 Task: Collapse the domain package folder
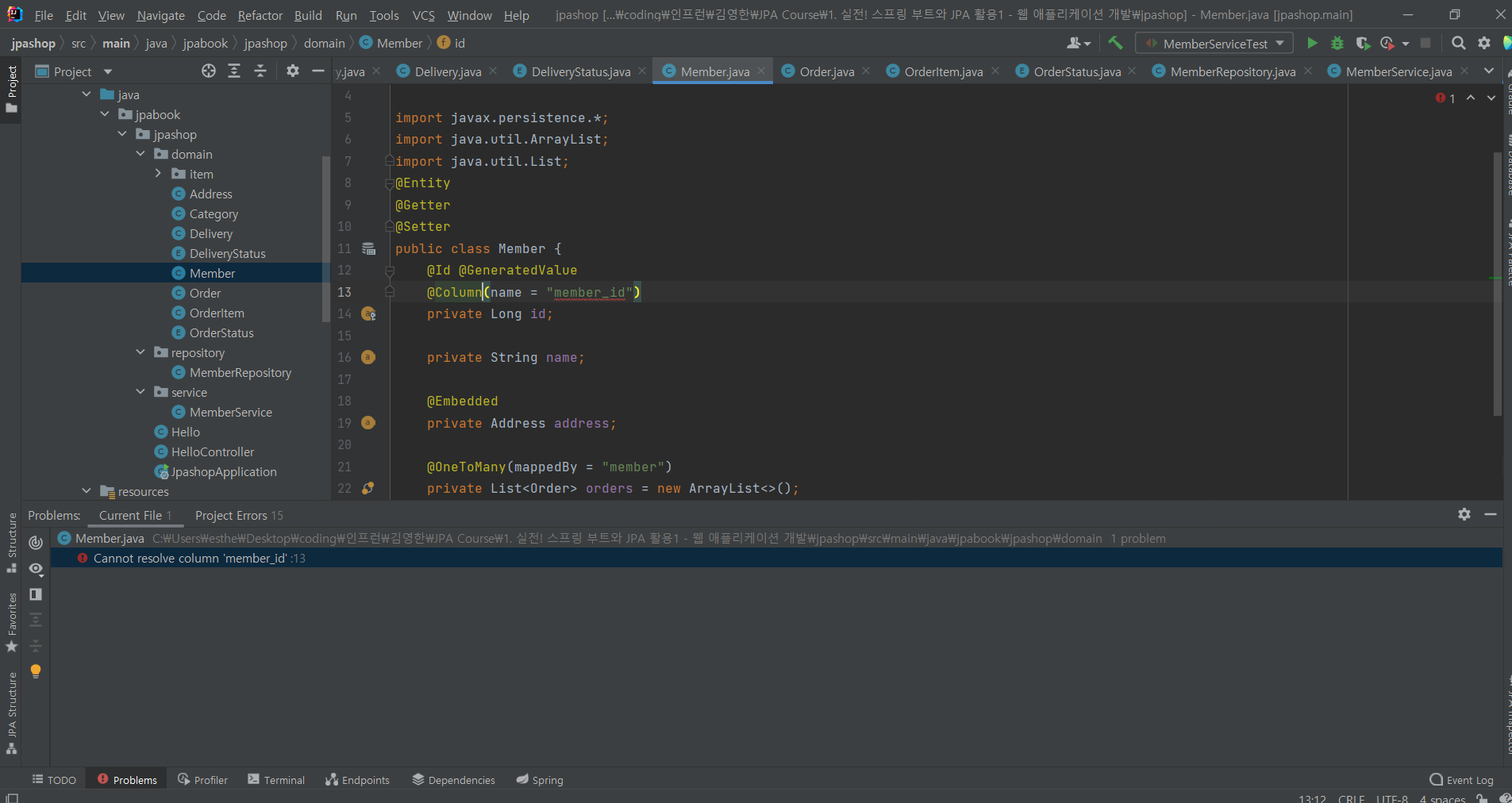click(x=140, y=154)
